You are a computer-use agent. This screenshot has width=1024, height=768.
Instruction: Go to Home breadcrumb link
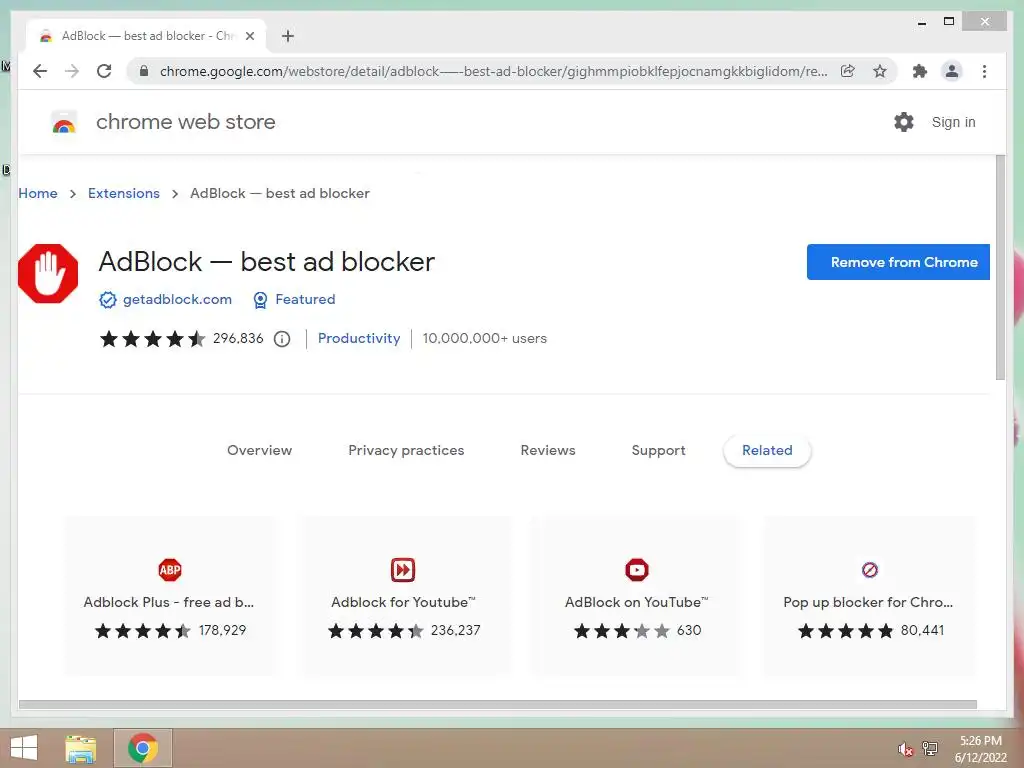coord(38,193)
